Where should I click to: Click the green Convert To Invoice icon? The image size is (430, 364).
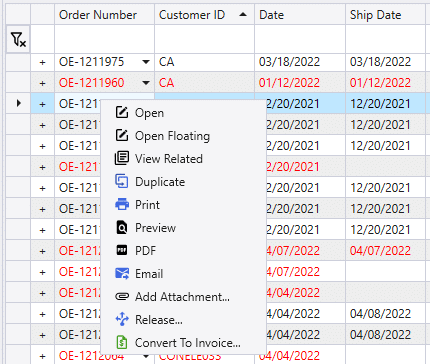pos(122,342)
